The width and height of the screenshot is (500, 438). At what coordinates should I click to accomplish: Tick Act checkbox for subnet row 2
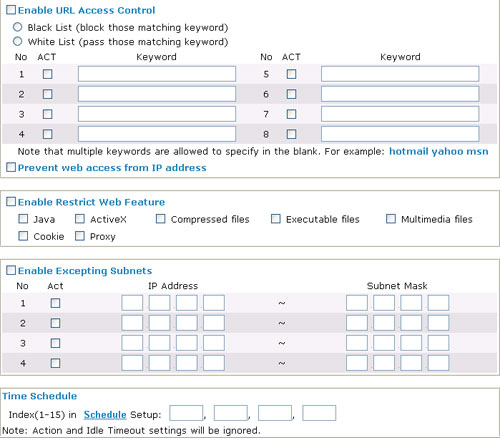tap(55, 323)
